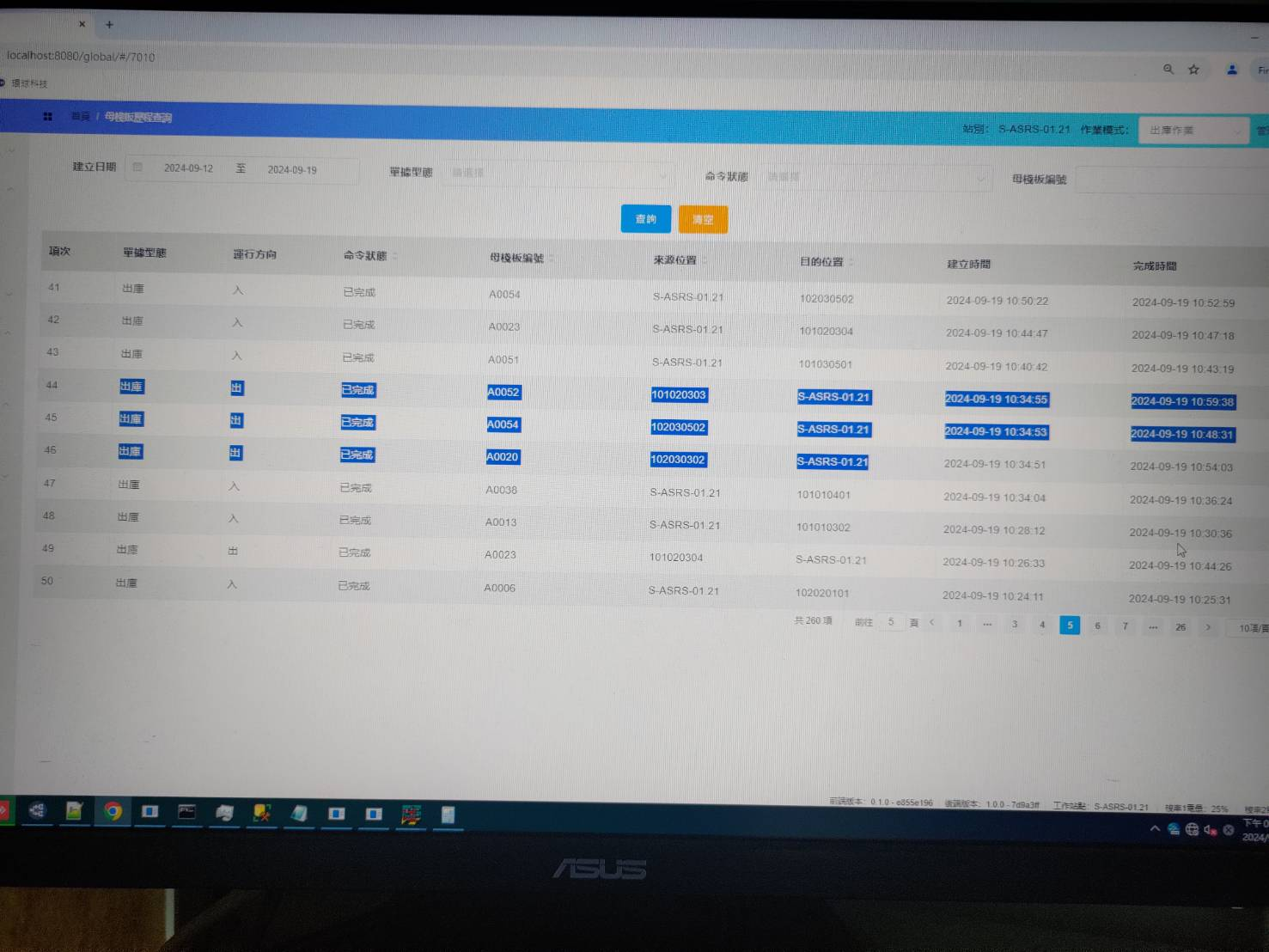Click the 工作站點 S-ASRS-01.21 footer text
Image resolution: width=1269 pixels, height=952 pixels.
(x=1101, y=807)
